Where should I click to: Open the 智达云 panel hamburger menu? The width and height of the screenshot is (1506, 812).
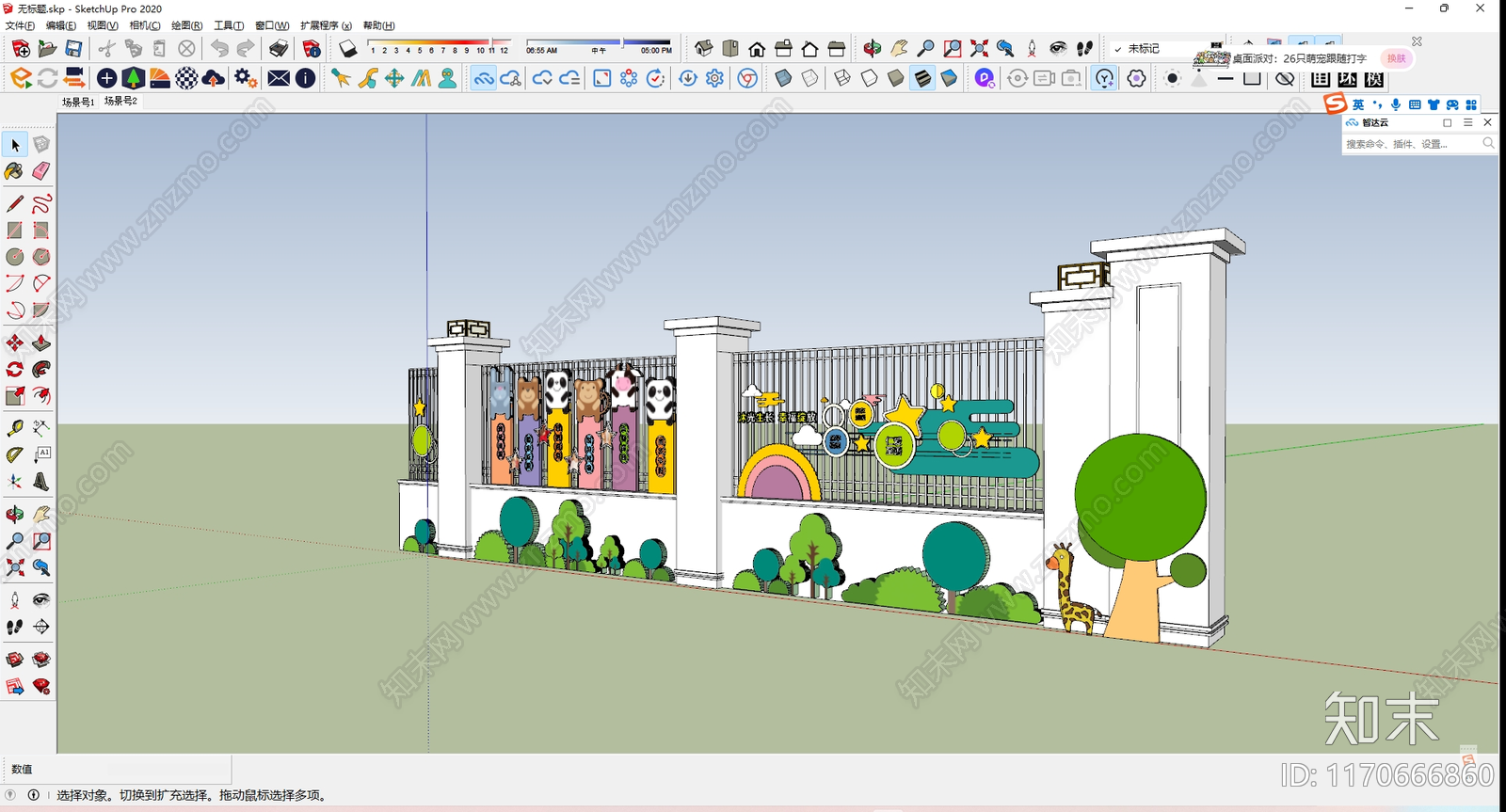click(1467, 122)
